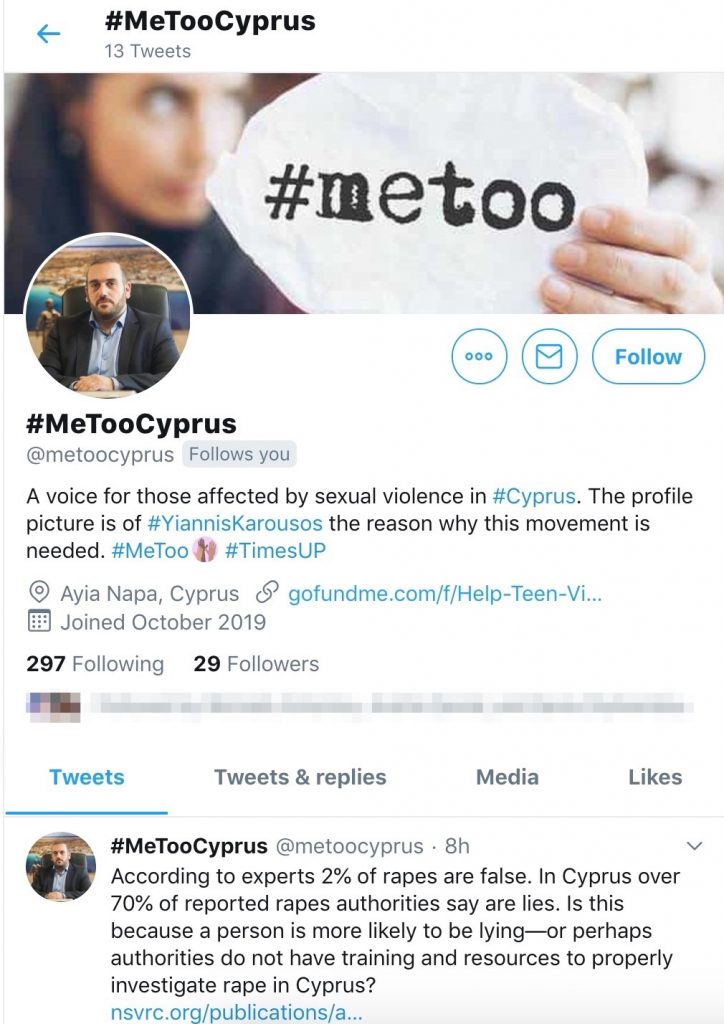Screen dimensions: 724x1024
Task: Send a message via the envelope icon
Action: point(549,357)
